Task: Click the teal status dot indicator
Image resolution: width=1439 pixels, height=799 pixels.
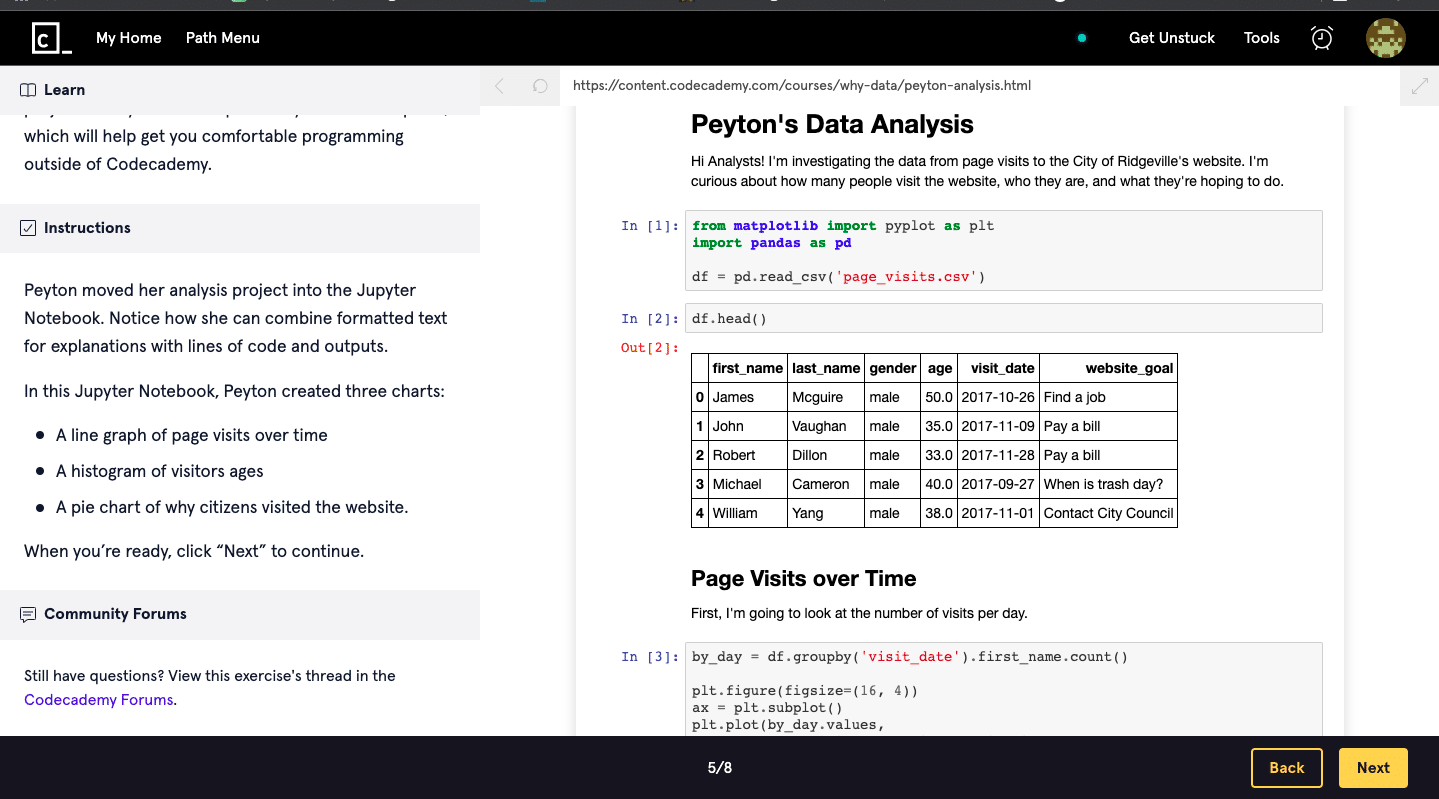Action: 1081,38
